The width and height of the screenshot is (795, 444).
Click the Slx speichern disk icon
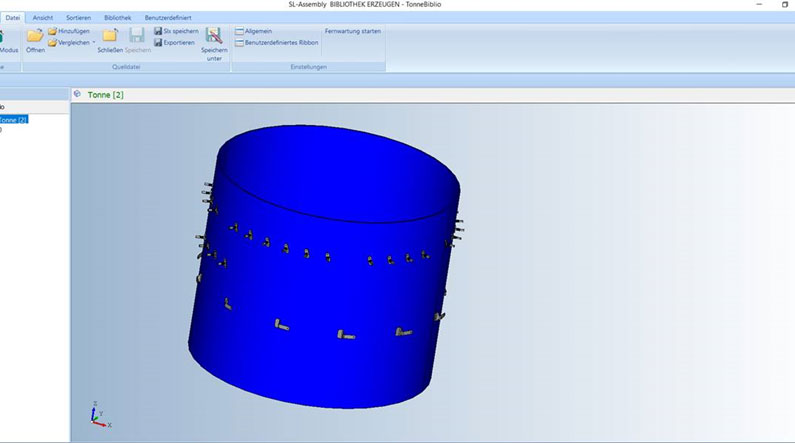(x=157, y=31)
